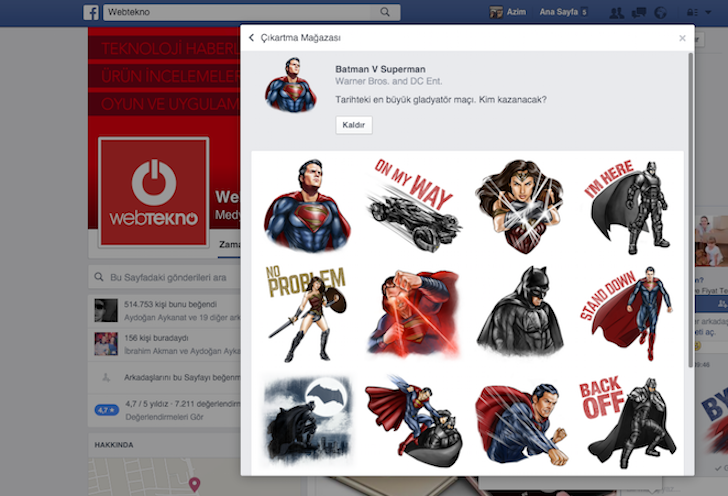Select the Superman heat vision sticker
This screenshot has width=728, height=496.
click(414, 313)
